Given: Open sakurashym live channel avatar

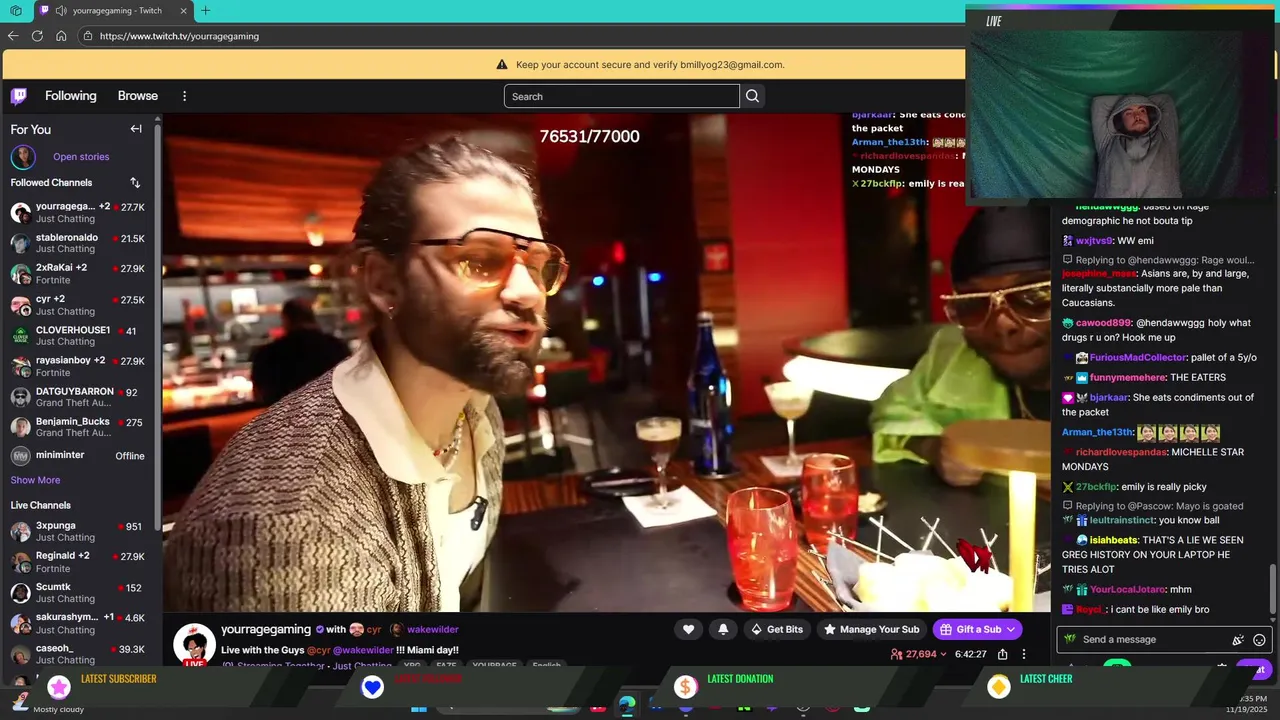Looking at the screenshot, I should [20, 624].
